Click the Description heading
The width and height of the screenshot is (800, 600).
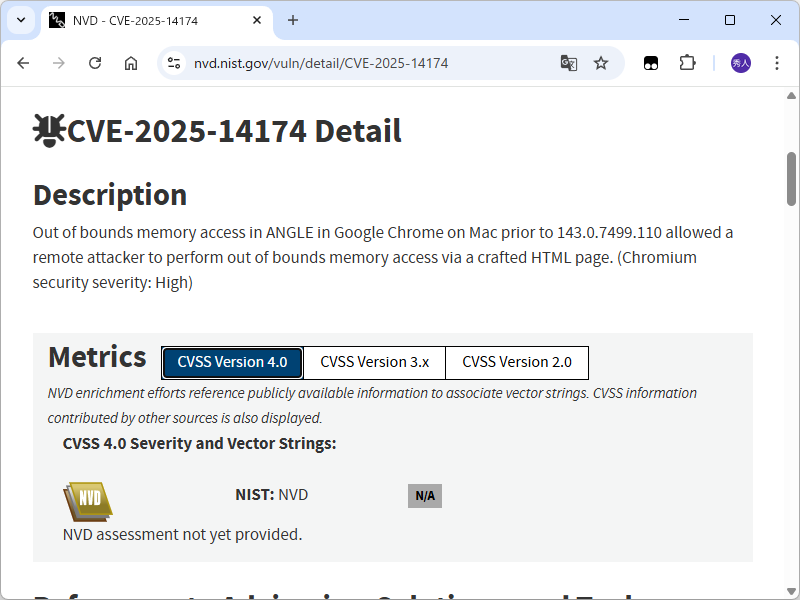tap(110, 195)
